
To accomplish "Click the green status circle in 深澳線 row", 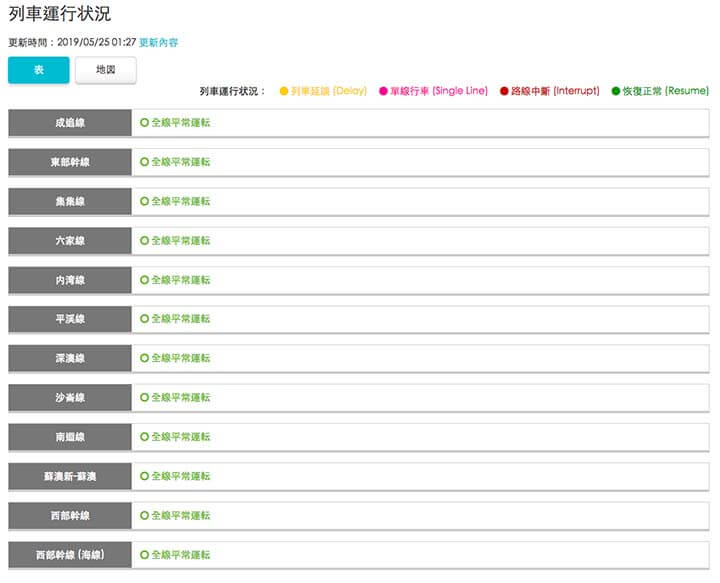I will 144,358.
